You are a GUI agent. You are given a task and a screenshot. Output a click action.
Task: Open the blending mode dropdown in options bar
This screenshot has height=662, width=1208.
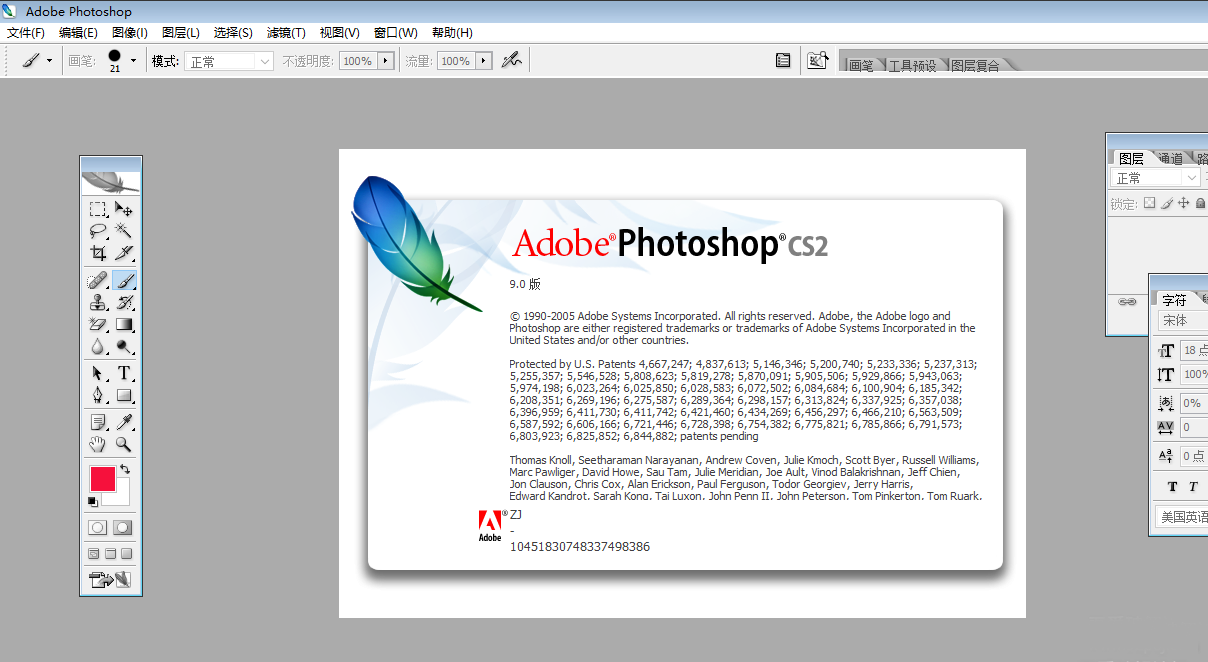[229, 61]
